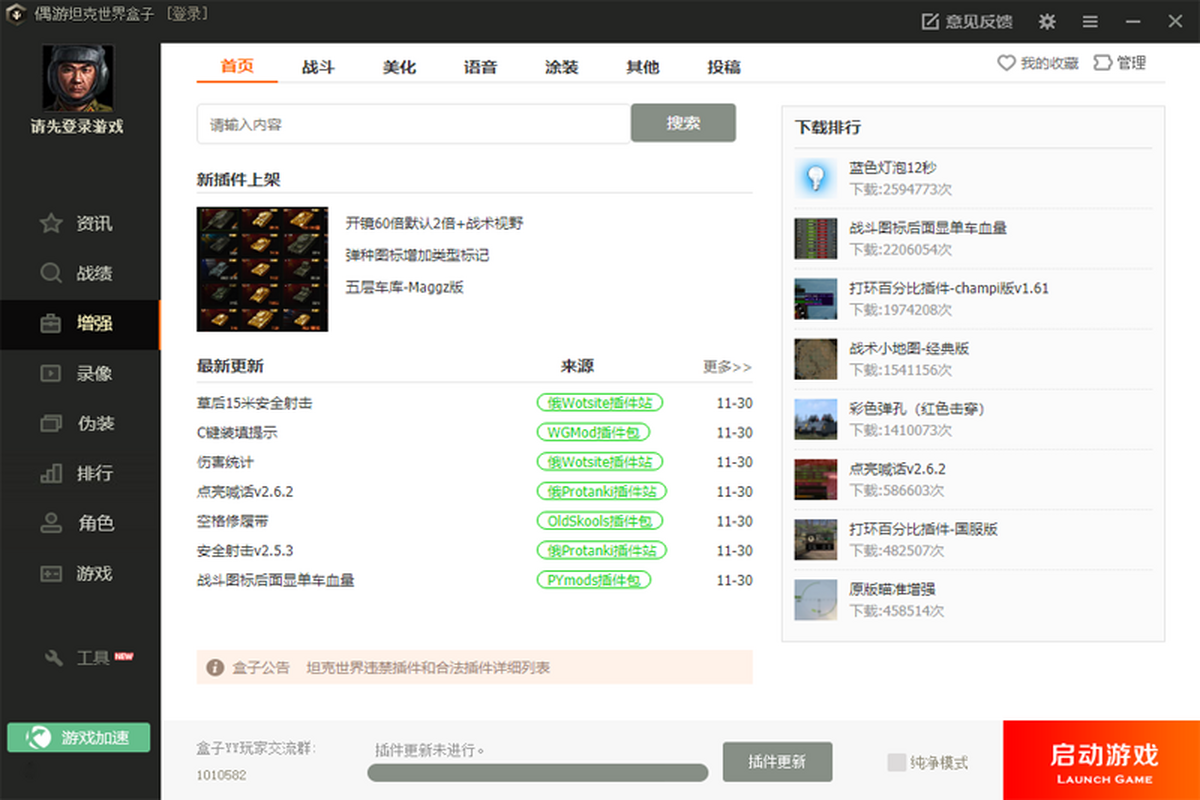Image resolution: width=1200 pixels, height=800 pixels.
Task: Click the 插件更新 button
Action: click(777, 761)
